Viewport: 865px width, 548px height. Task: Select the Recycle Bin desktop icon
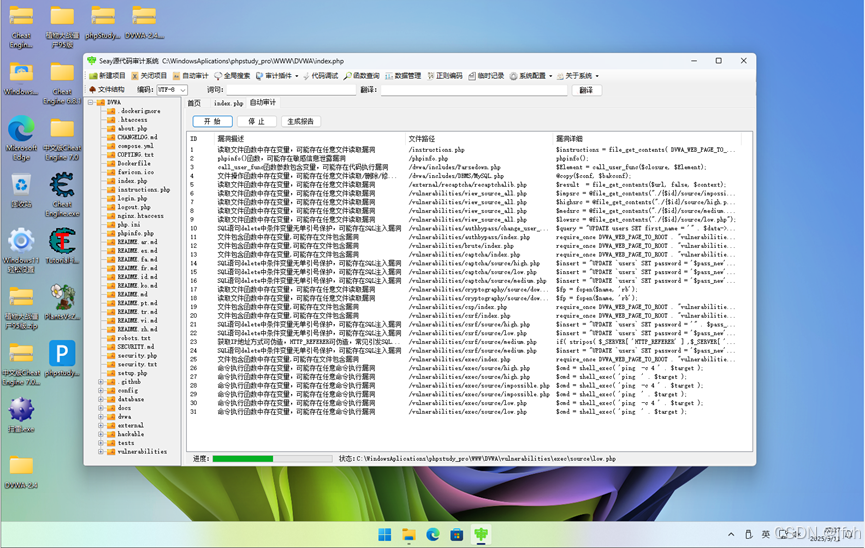click(x=21, y=190)
